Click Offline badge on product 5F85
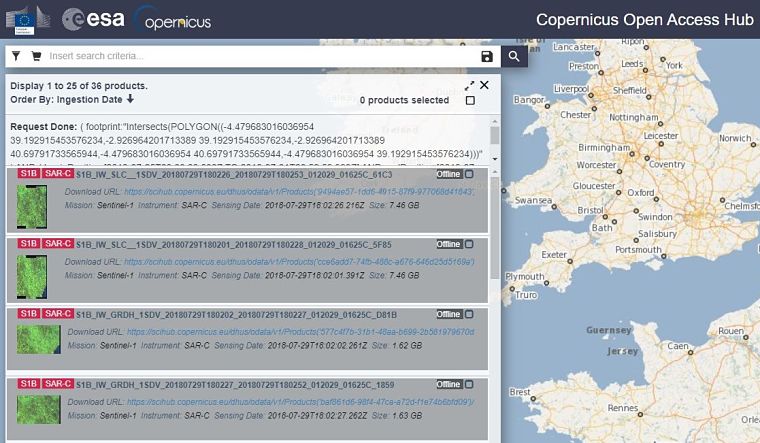The width and height of the screenshot is (760, 443). tap(449, 244)
